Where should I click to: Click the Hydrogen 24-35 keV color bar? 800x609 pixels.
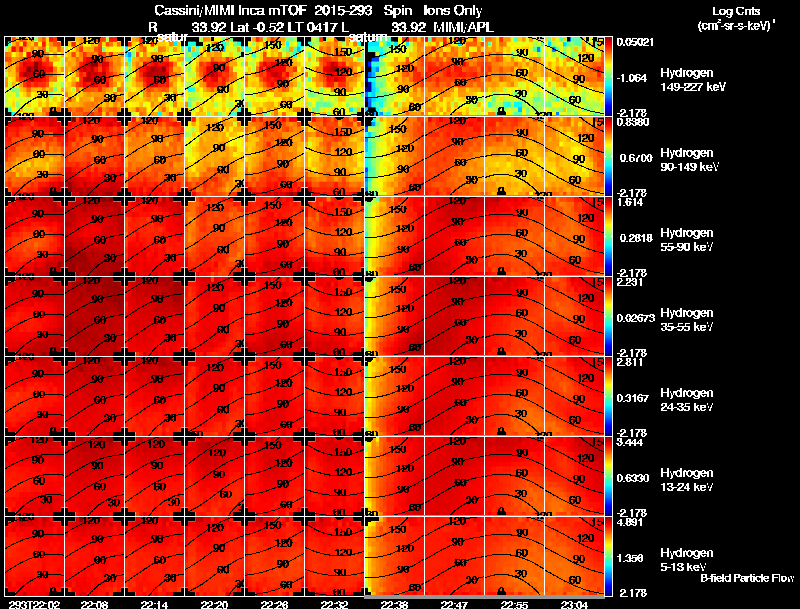coord(608,397)
